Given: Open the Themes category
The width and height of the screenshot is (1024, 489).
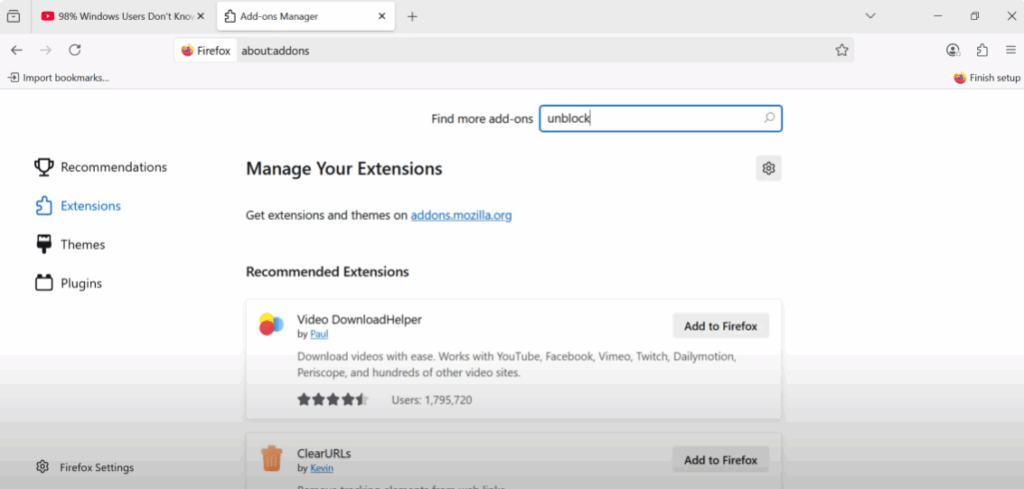Looking at the screenshot, I should tap(70, 245).
